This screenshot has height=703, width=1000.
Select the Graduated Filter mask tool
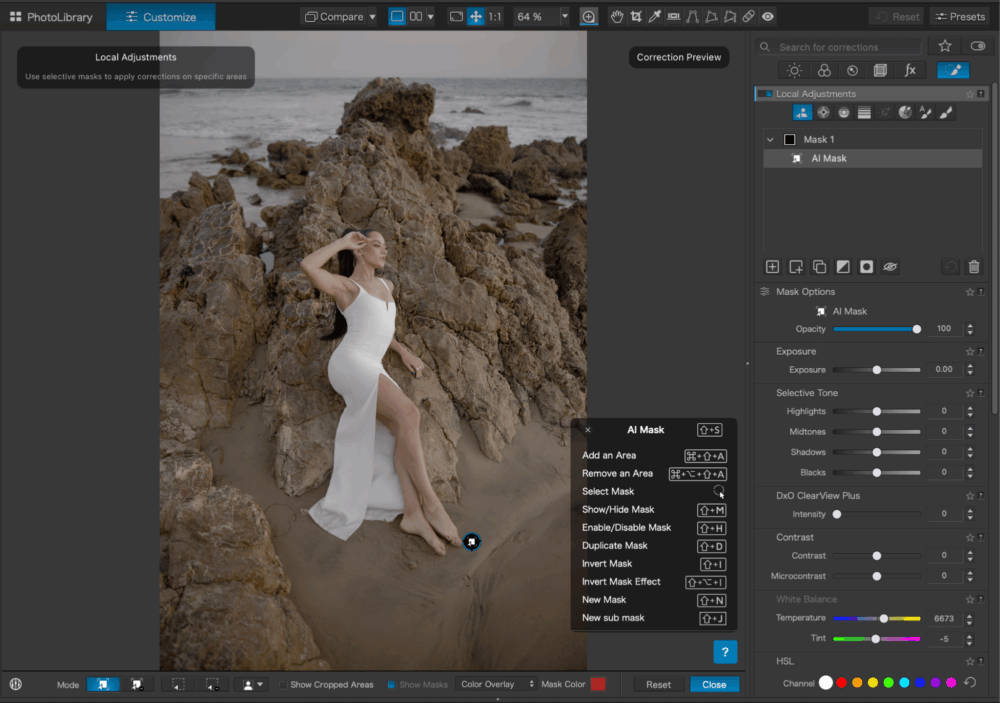(x=864, y=113)
